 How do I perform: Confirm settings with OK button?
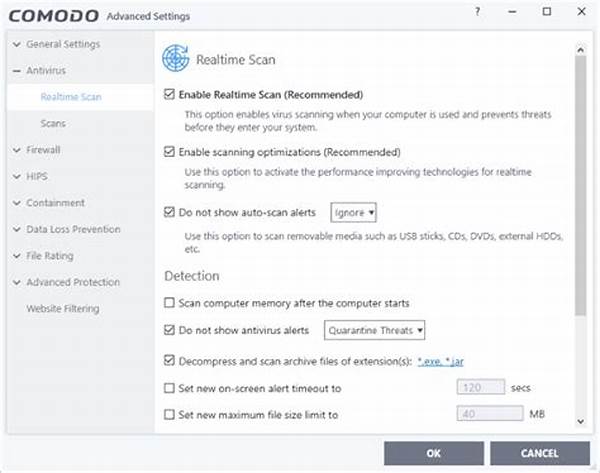tap(434, 453)
